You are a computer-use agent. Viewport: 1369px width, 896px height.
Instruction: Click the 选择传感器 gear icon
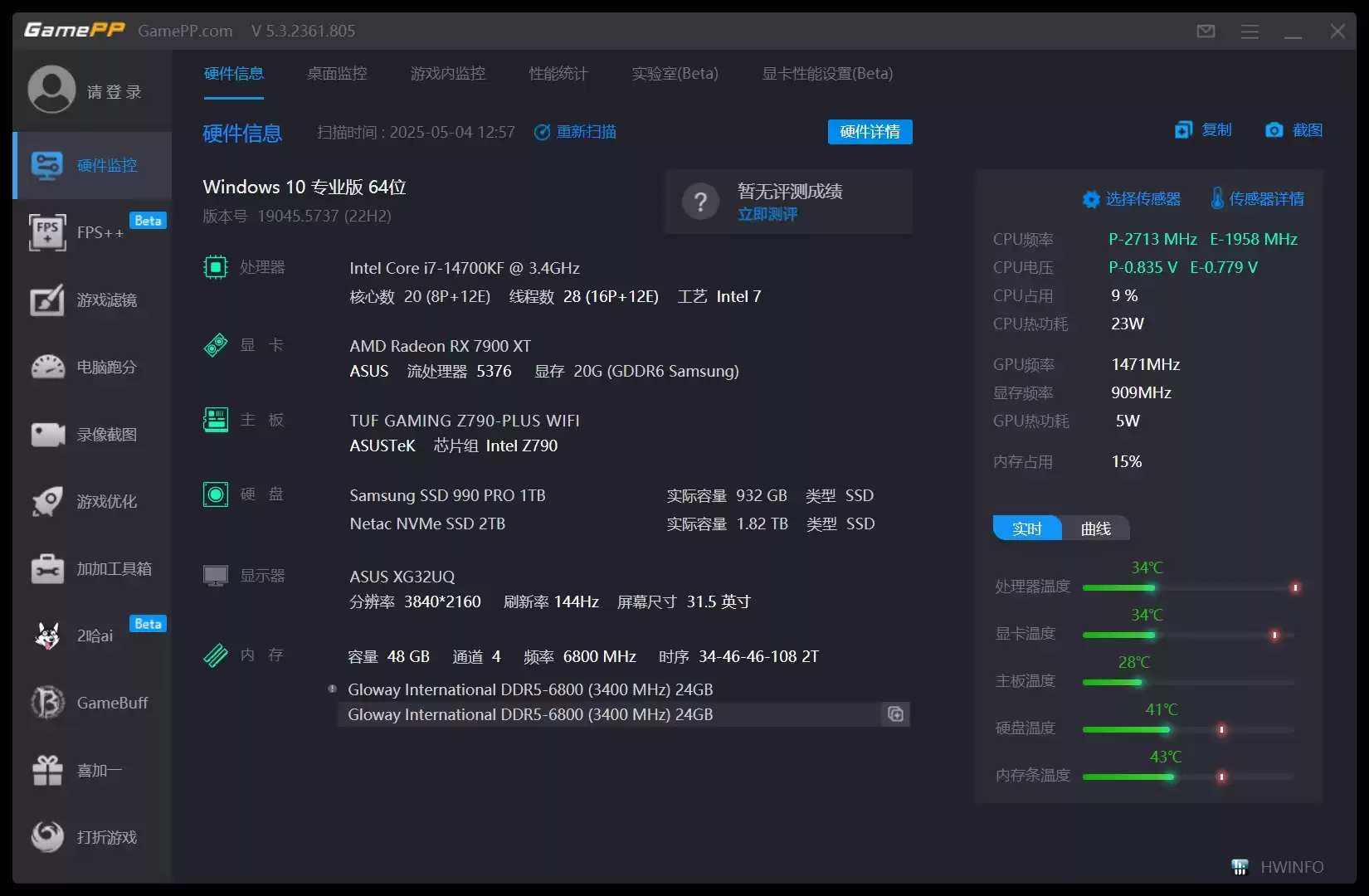(1091, 199)
